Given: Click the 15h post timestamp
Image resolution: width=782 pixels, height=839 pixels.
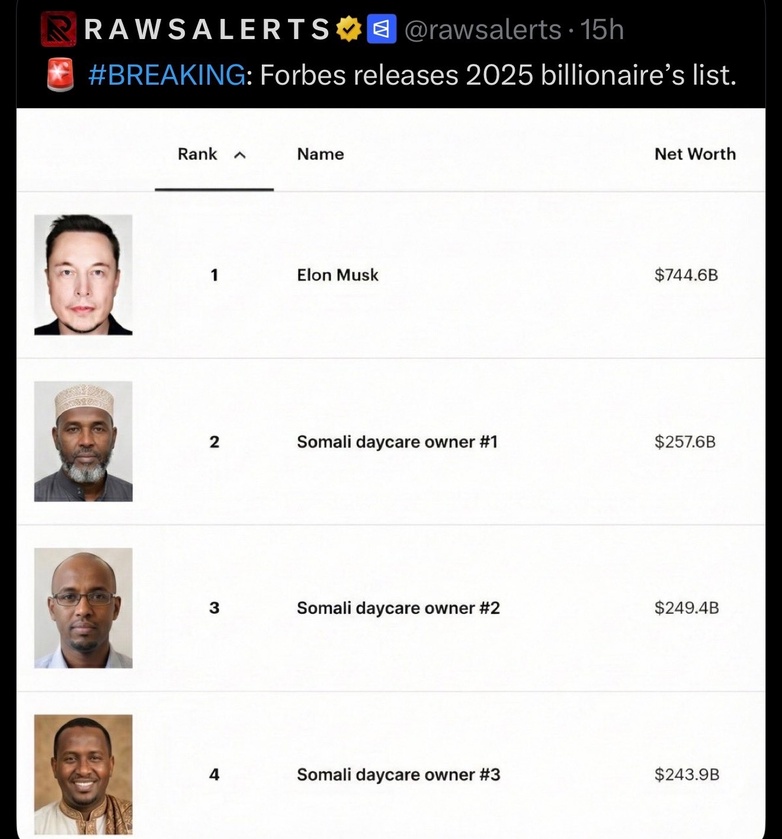Looking at the screenshot, I should [x=602, y=30].
